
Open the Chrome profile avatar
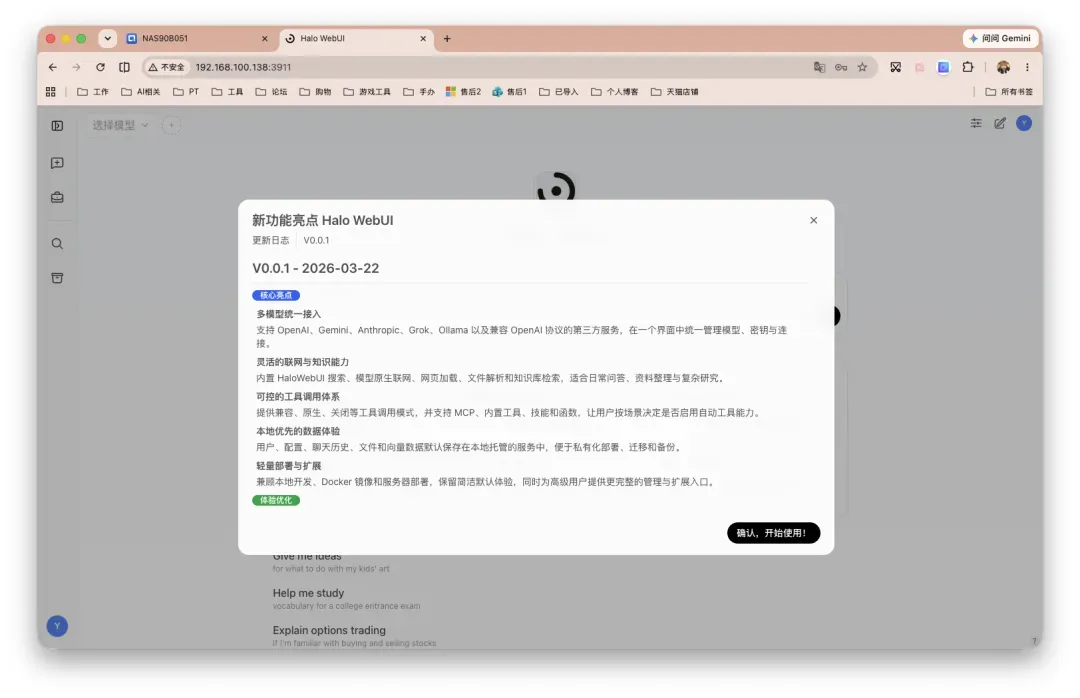tap(1003, 68)
